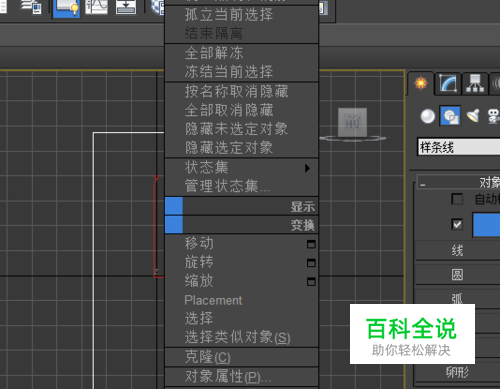Select the Shapes category icon

[450, 116]
